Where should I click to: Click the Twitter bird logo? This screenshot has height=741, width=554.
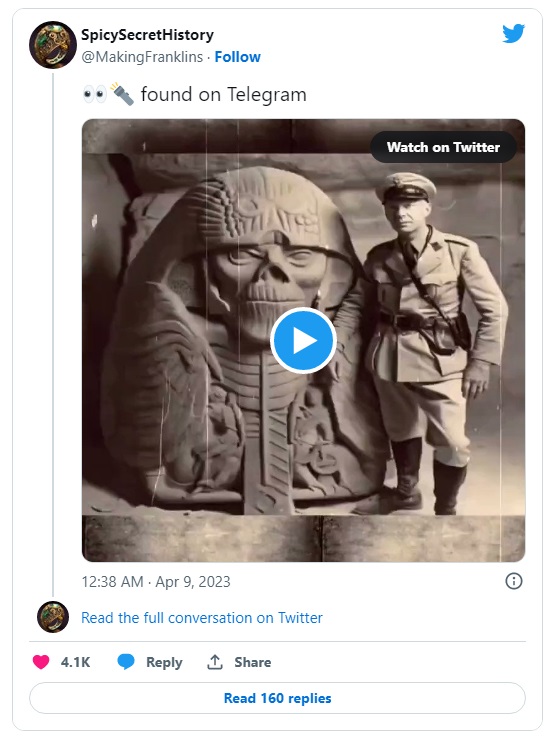[x=513, y=33]
